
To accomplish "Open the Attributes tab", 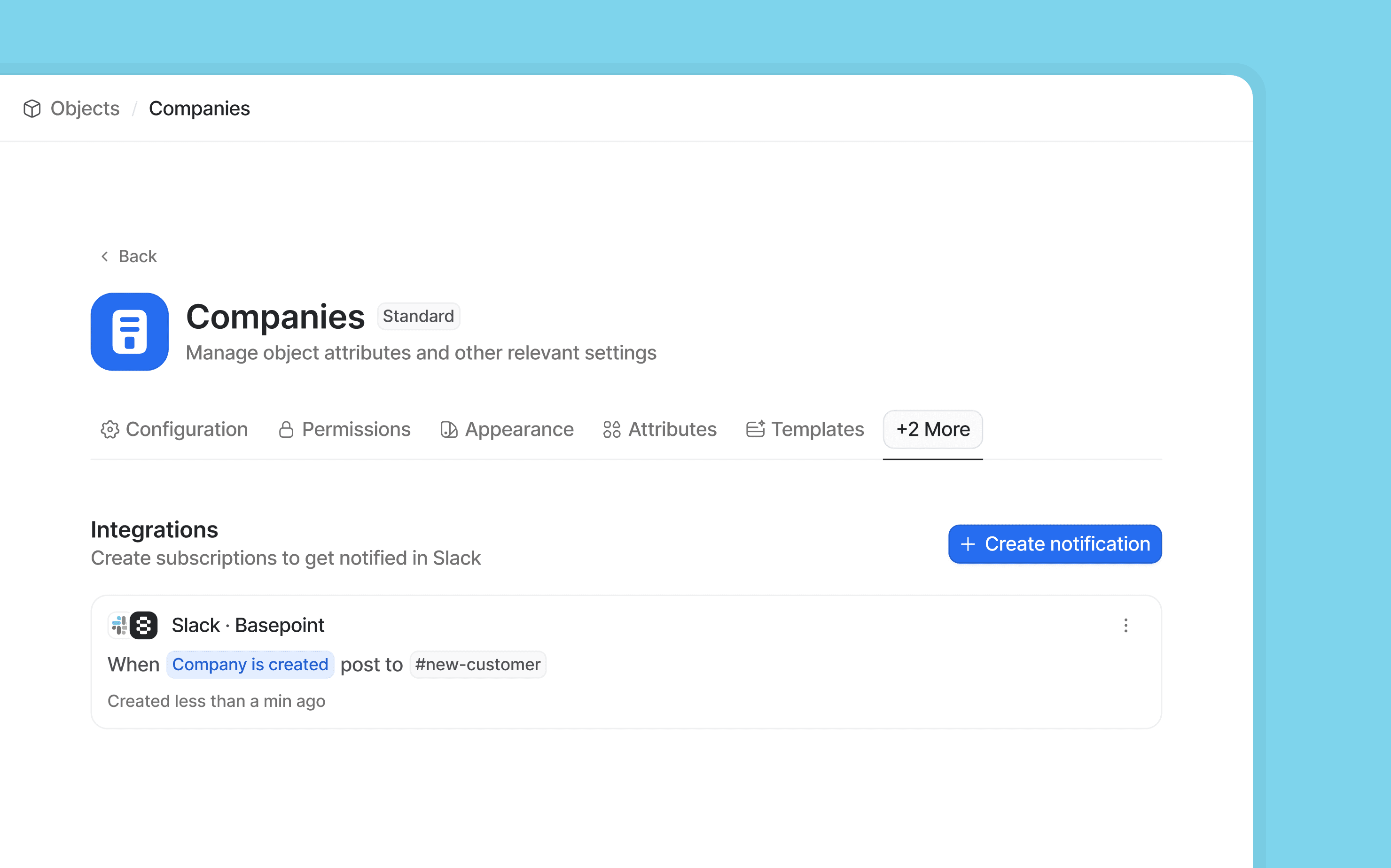I will [672, 429].
